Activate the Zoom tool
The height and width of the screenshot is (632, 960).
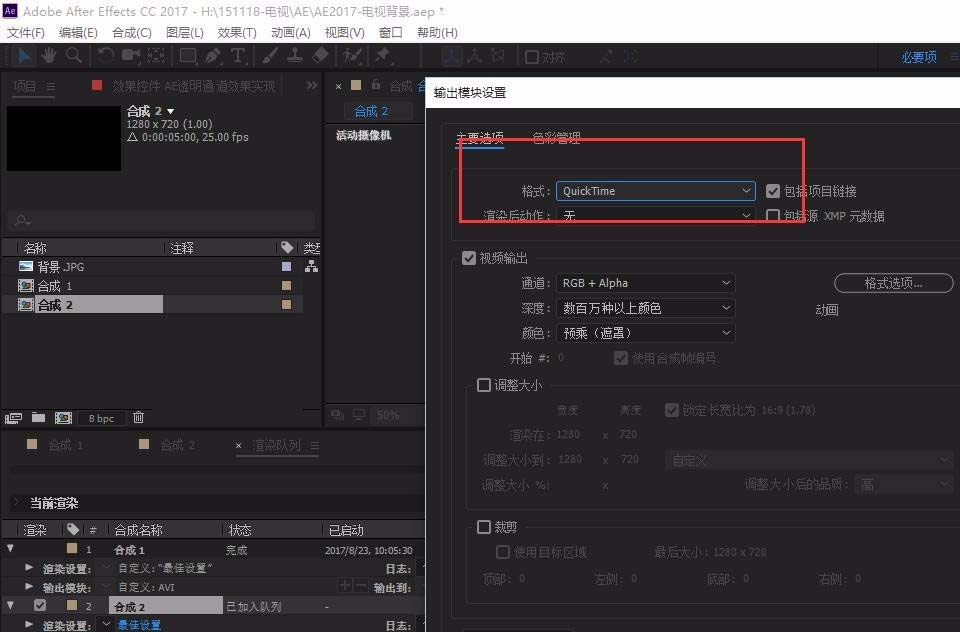(74, 56)
